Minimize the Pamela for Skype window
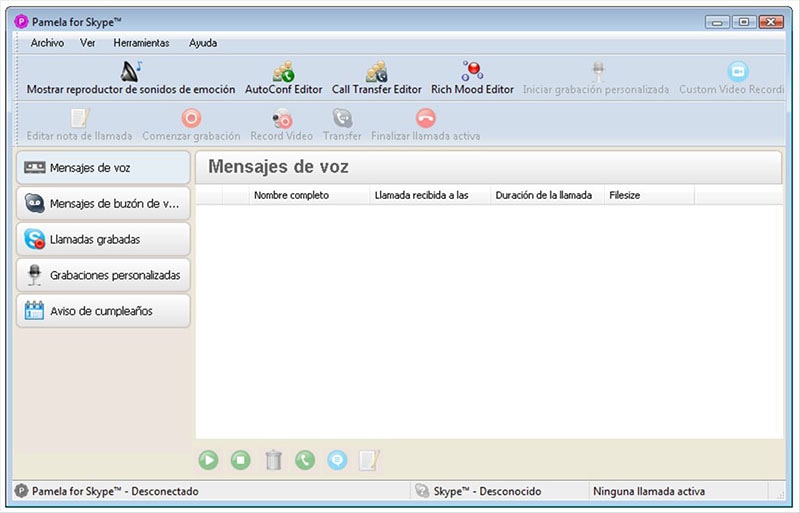This screenshot has width=800, height=513. pyautogui.click(x=717, y=22)
